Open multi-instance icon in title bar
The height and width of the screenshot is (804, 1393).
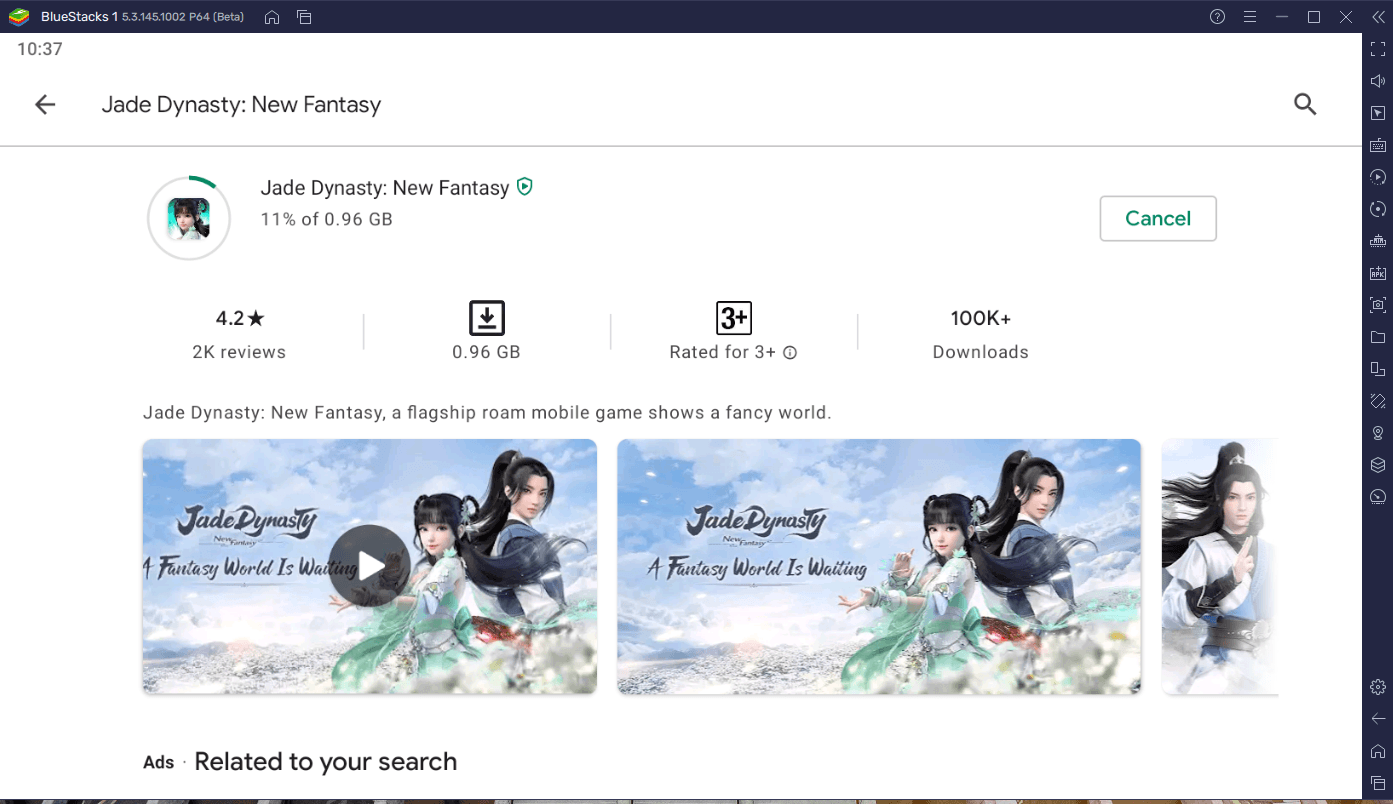(x=304, y=17)
